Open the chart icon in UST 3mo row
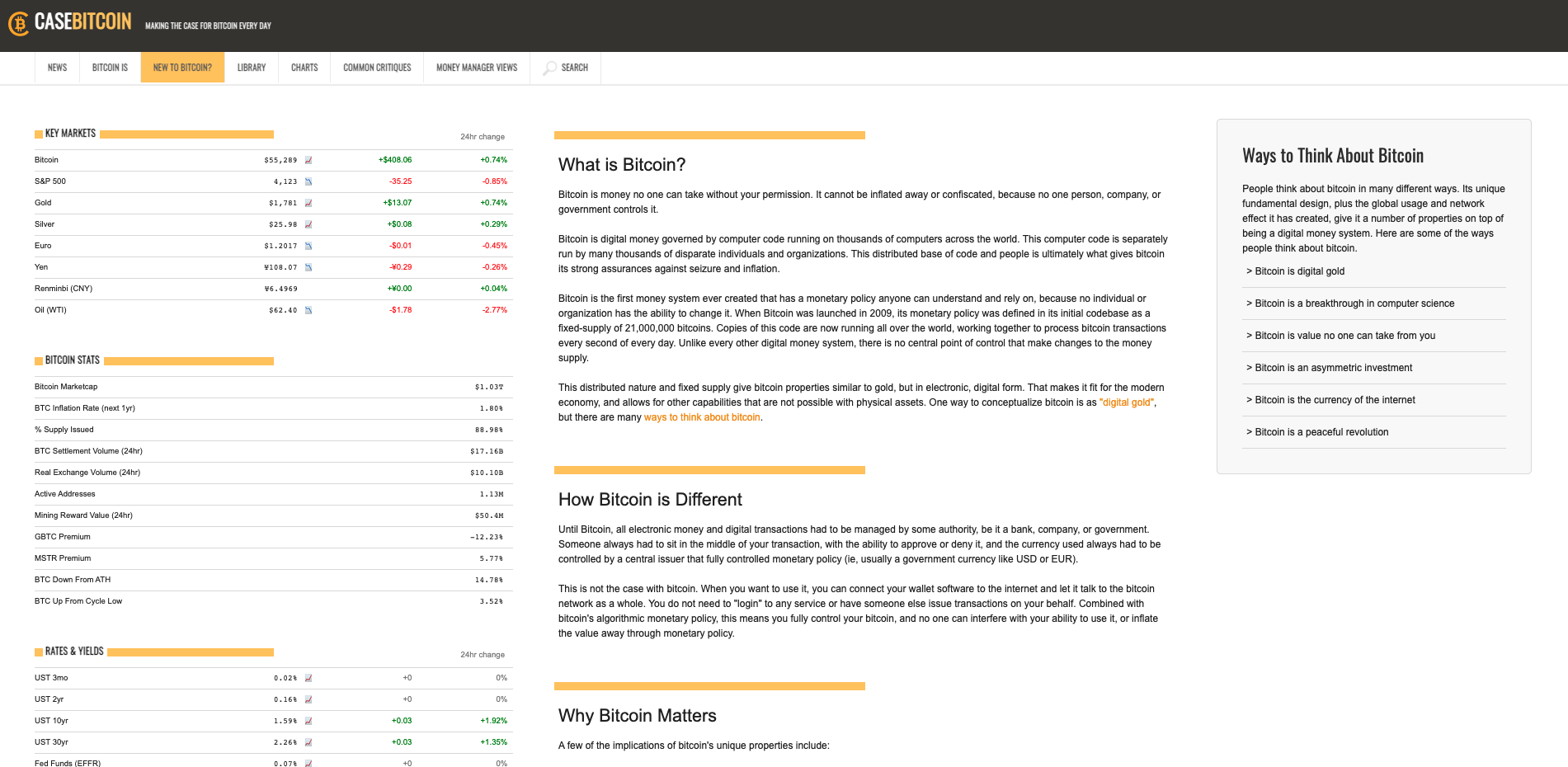The height and width of the screenshot is (767, 1568). point(308,678)
